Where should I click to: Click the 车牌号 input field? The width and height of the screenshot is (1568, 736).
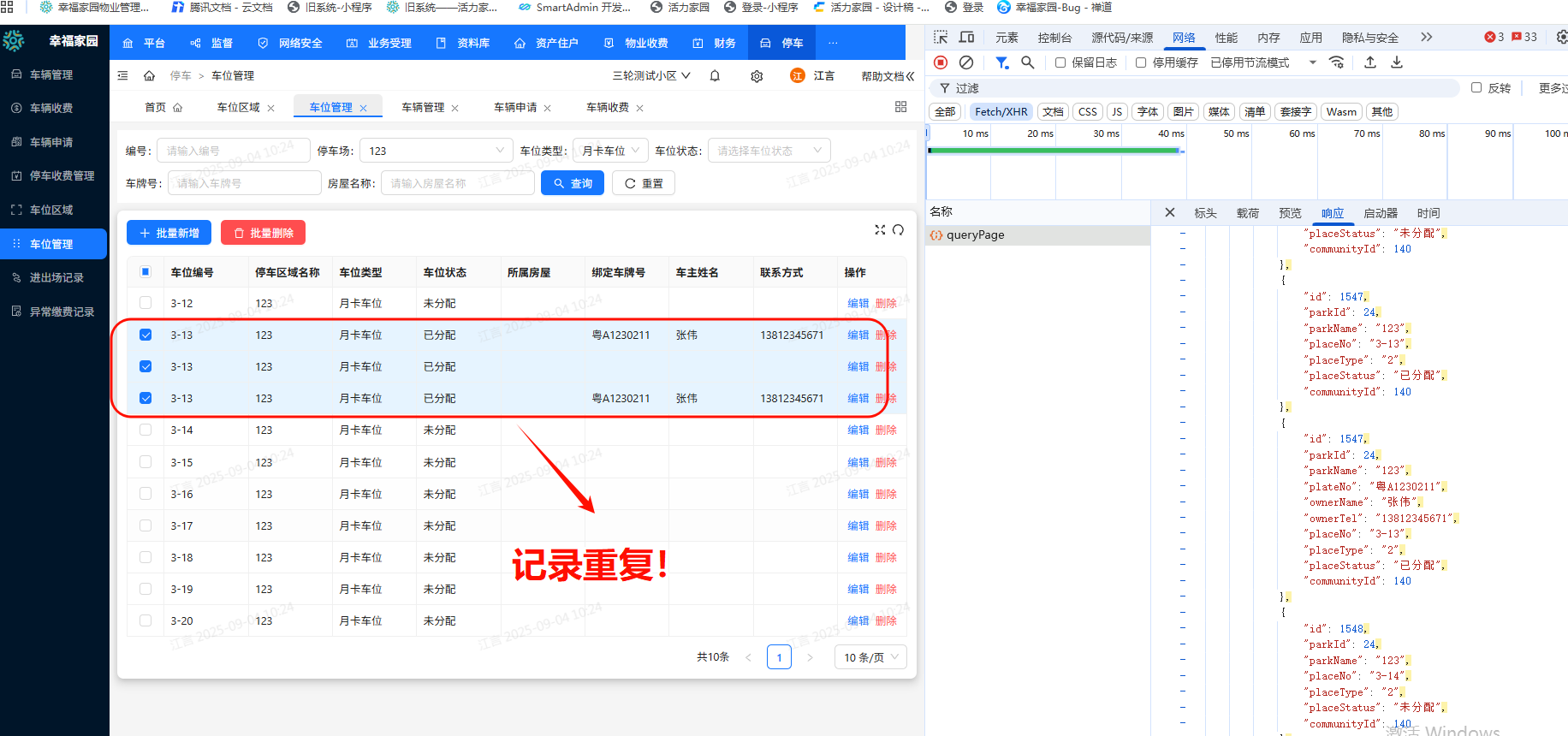(x=245, y=183)
